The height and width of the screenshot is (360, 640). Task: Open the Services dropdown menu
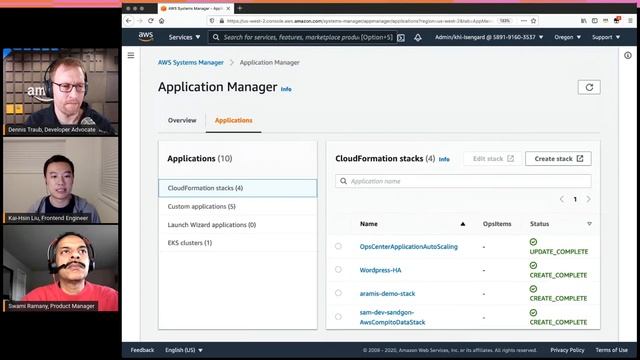[x=184, y=37]
